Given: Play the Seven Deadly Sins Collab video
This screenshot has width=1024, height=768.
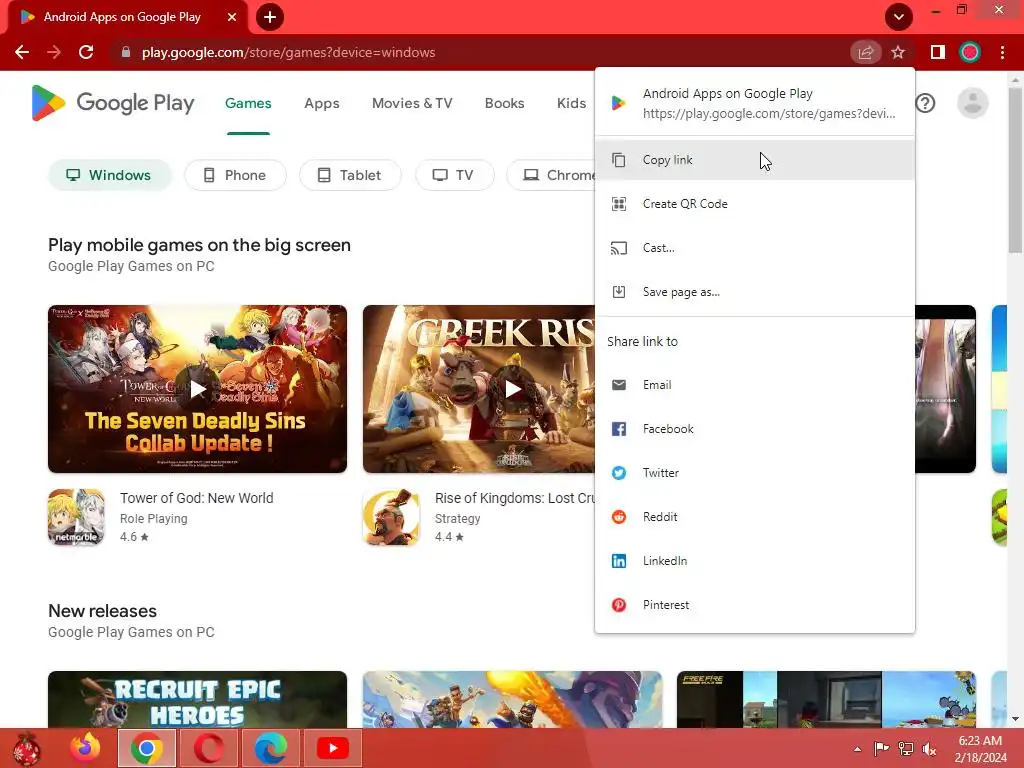Looking at the screenshot, I should (197, 390).
